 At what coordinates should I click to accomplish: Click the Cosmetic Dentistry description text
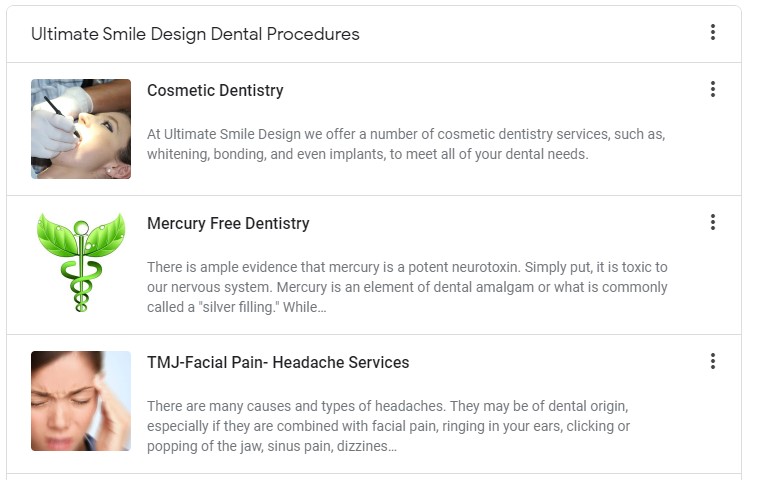(x=406, y=144)
